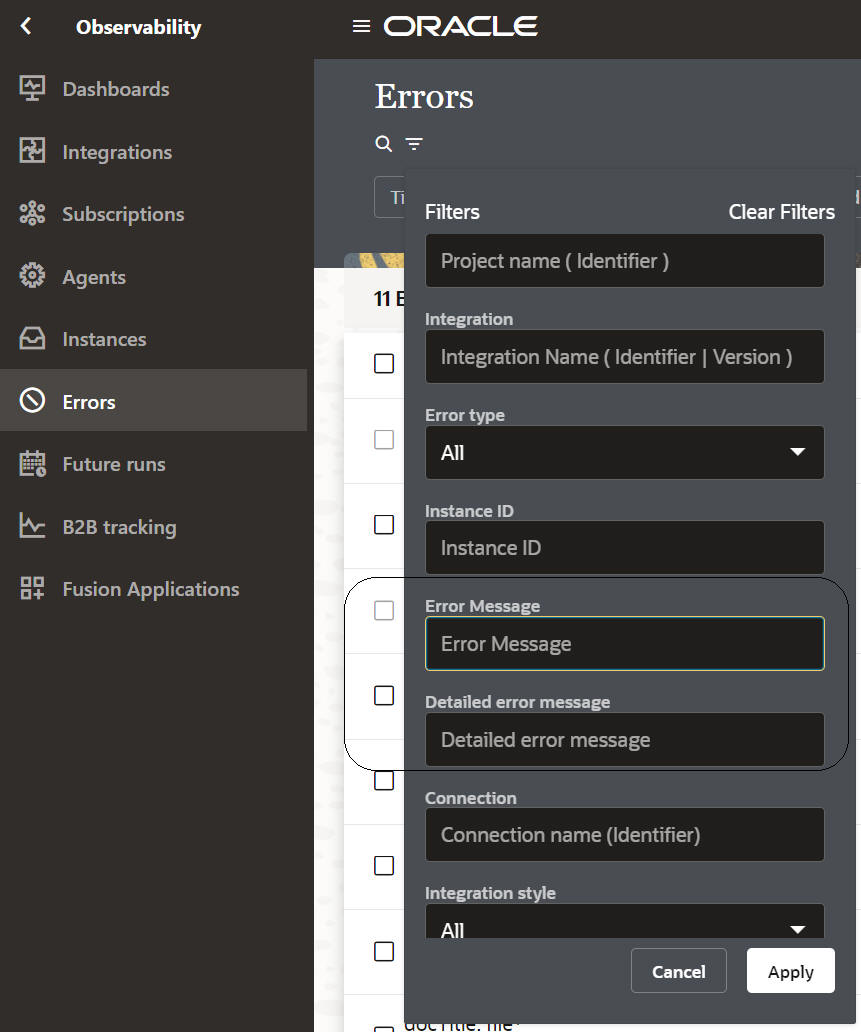Click the Oracle logo

point(460,26)
